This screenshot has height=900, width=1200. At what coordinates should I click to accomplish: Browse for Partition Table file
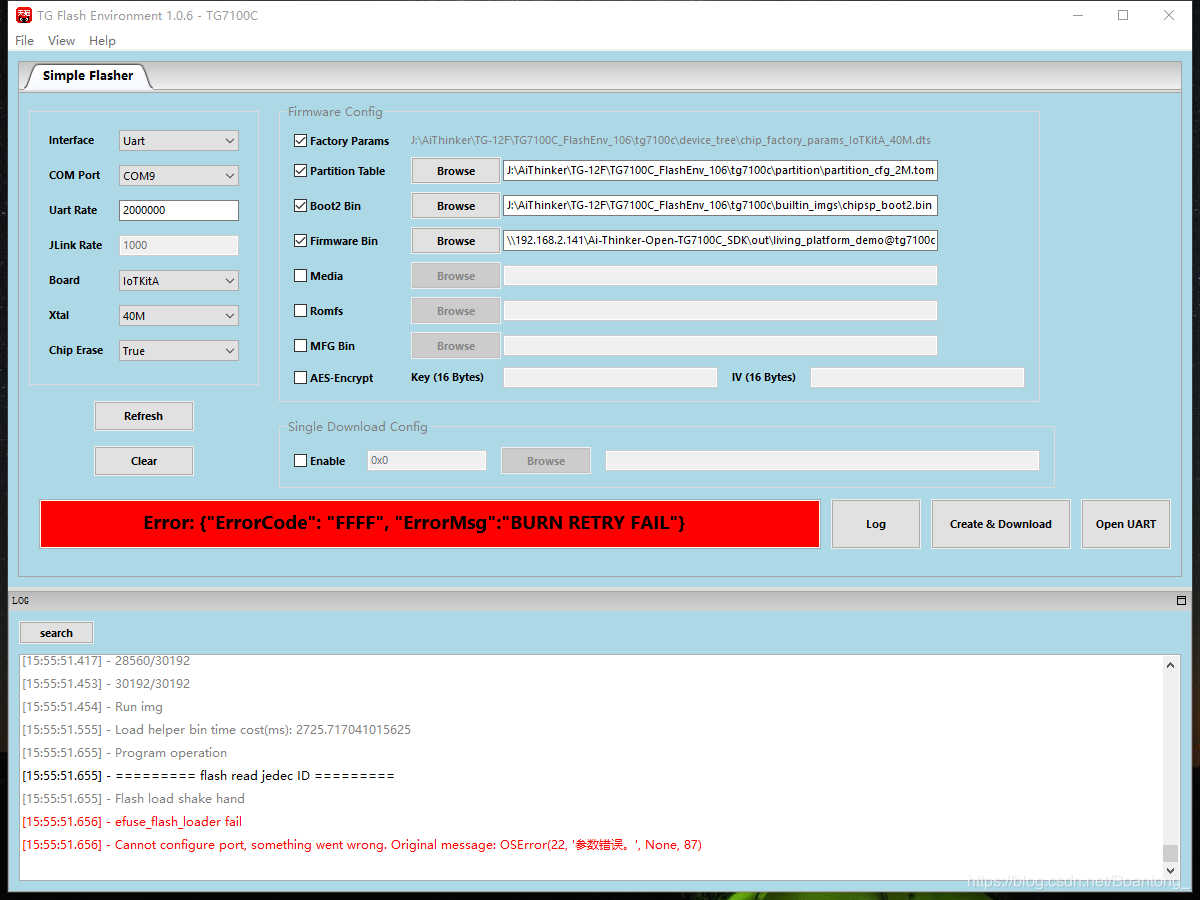click(456, 171)
